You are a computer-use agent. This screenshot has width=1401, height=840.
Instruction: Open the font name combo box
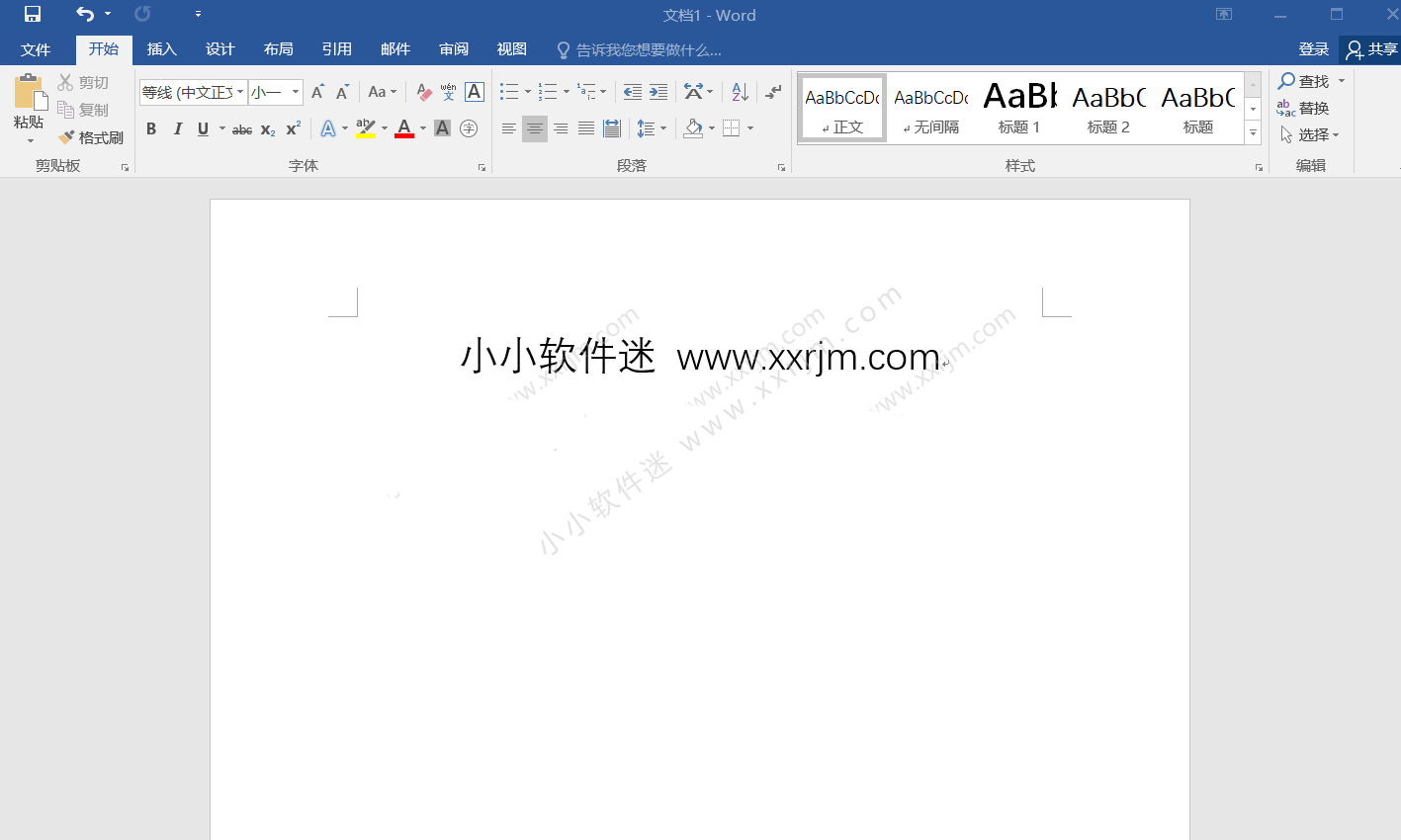[193, 92]
